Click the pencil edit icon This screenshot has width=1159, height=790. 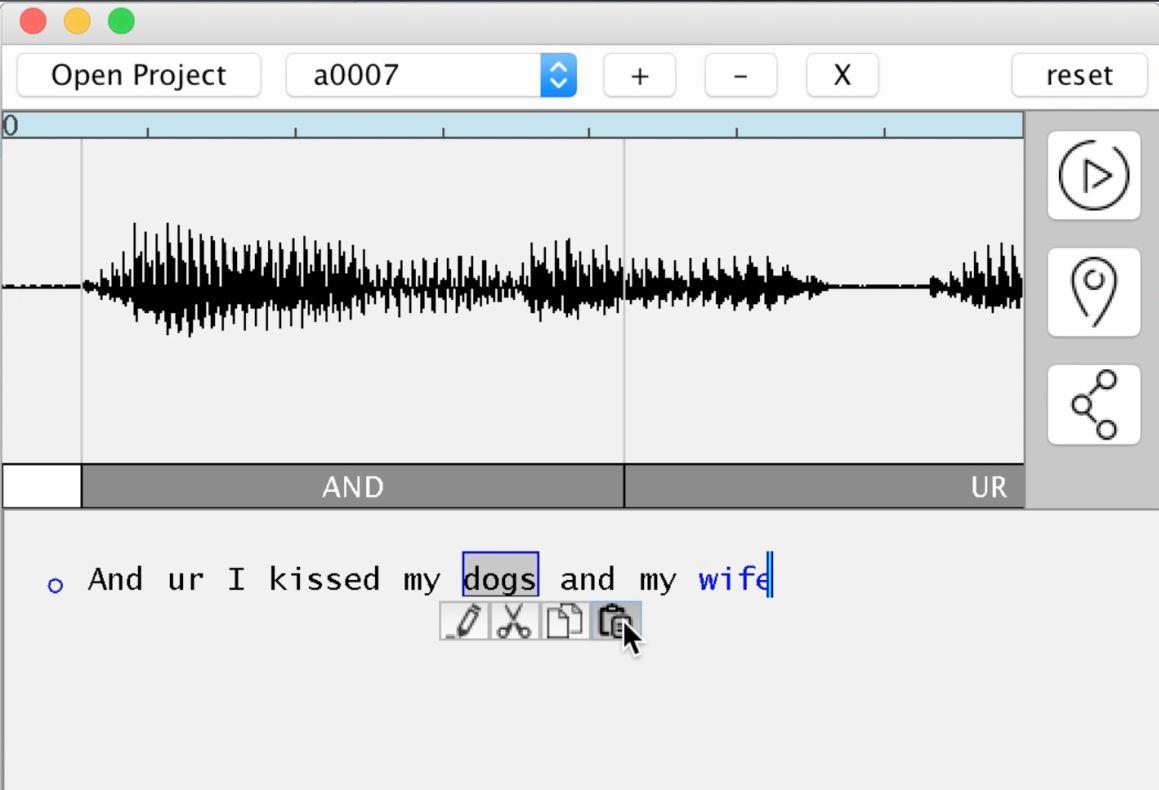(x=464, y=621)
